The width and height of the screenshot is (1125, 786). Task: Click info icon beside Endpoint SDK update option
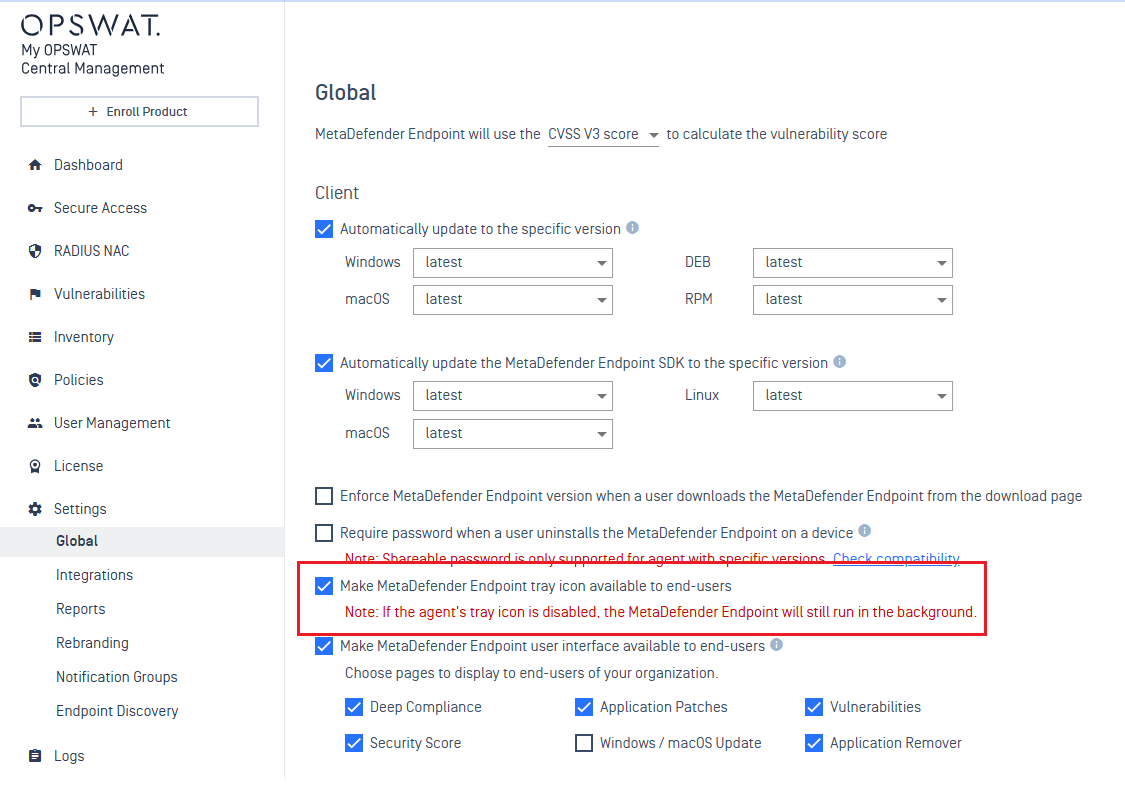pyautogui.click(x=839, y=361)
